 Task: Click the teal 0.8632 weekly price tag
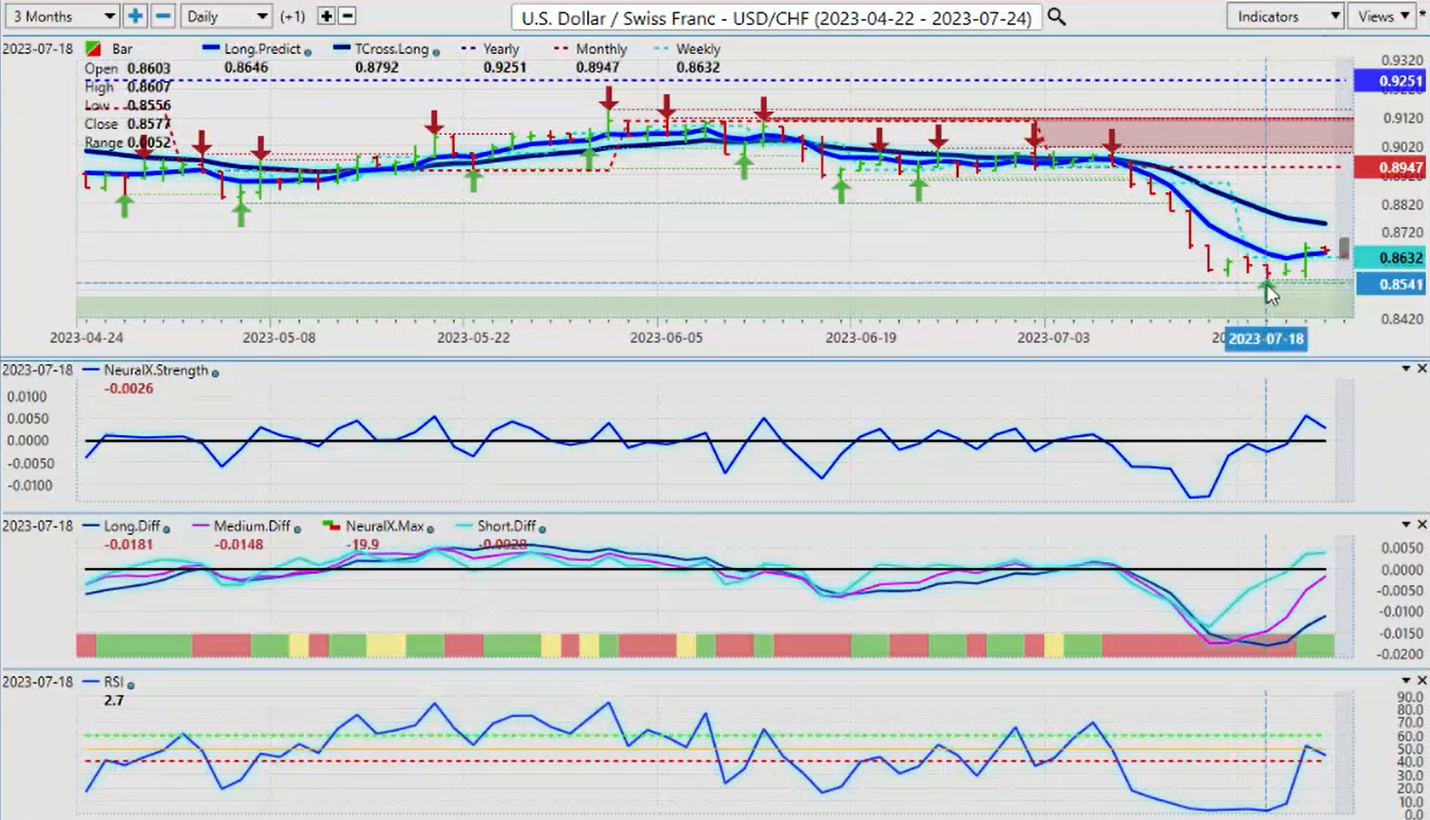[1389, 258]
